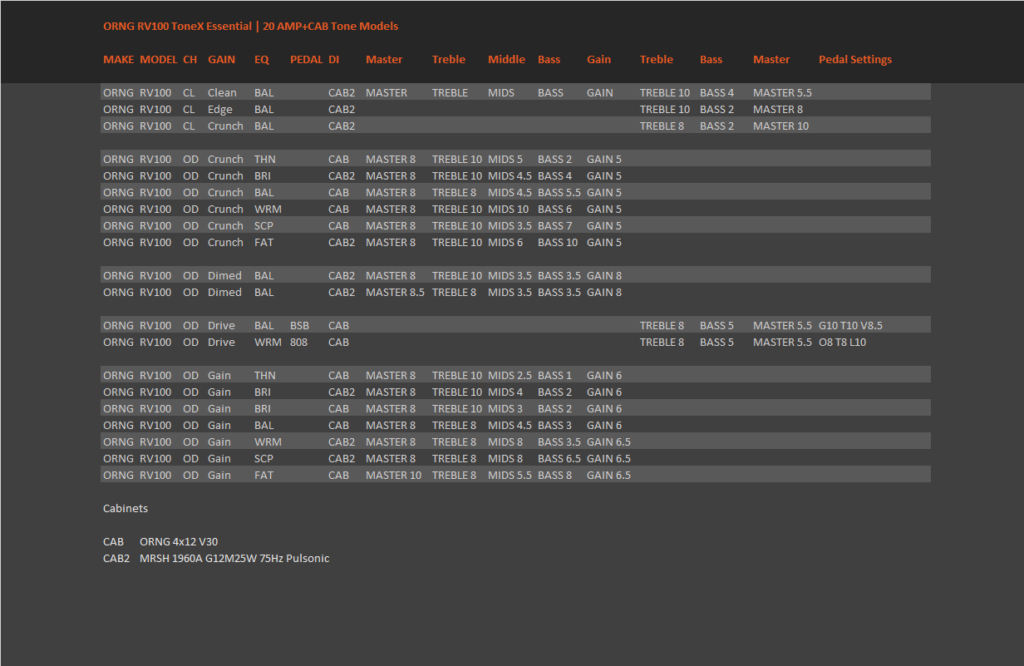Click 'THN' in the OD Crunch row
Viewport: 1024px width, 666px height.
click(x=264, y=159)
